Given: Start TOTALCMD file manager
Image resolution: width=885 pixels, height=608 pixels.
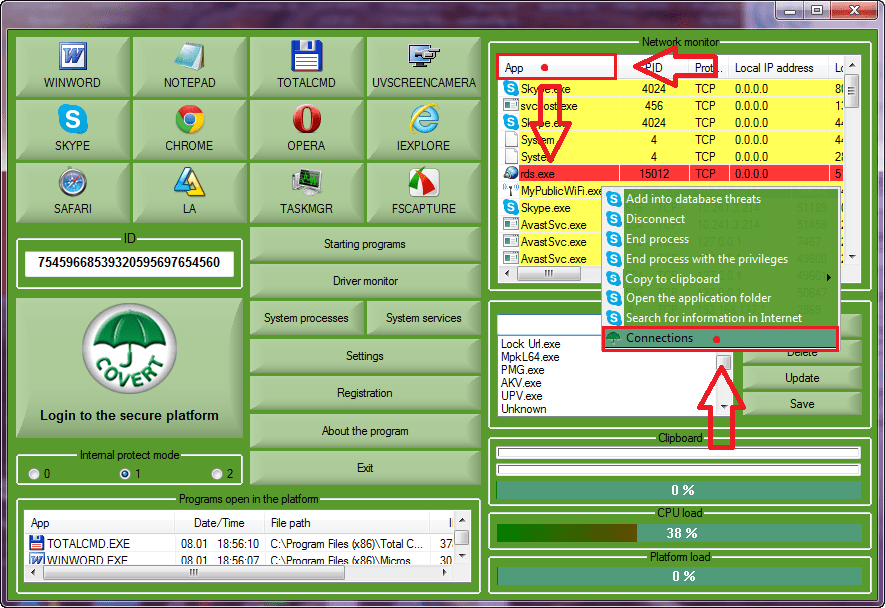Looking at the screenshot, I should pyautogui.click(x=306, y=66).
